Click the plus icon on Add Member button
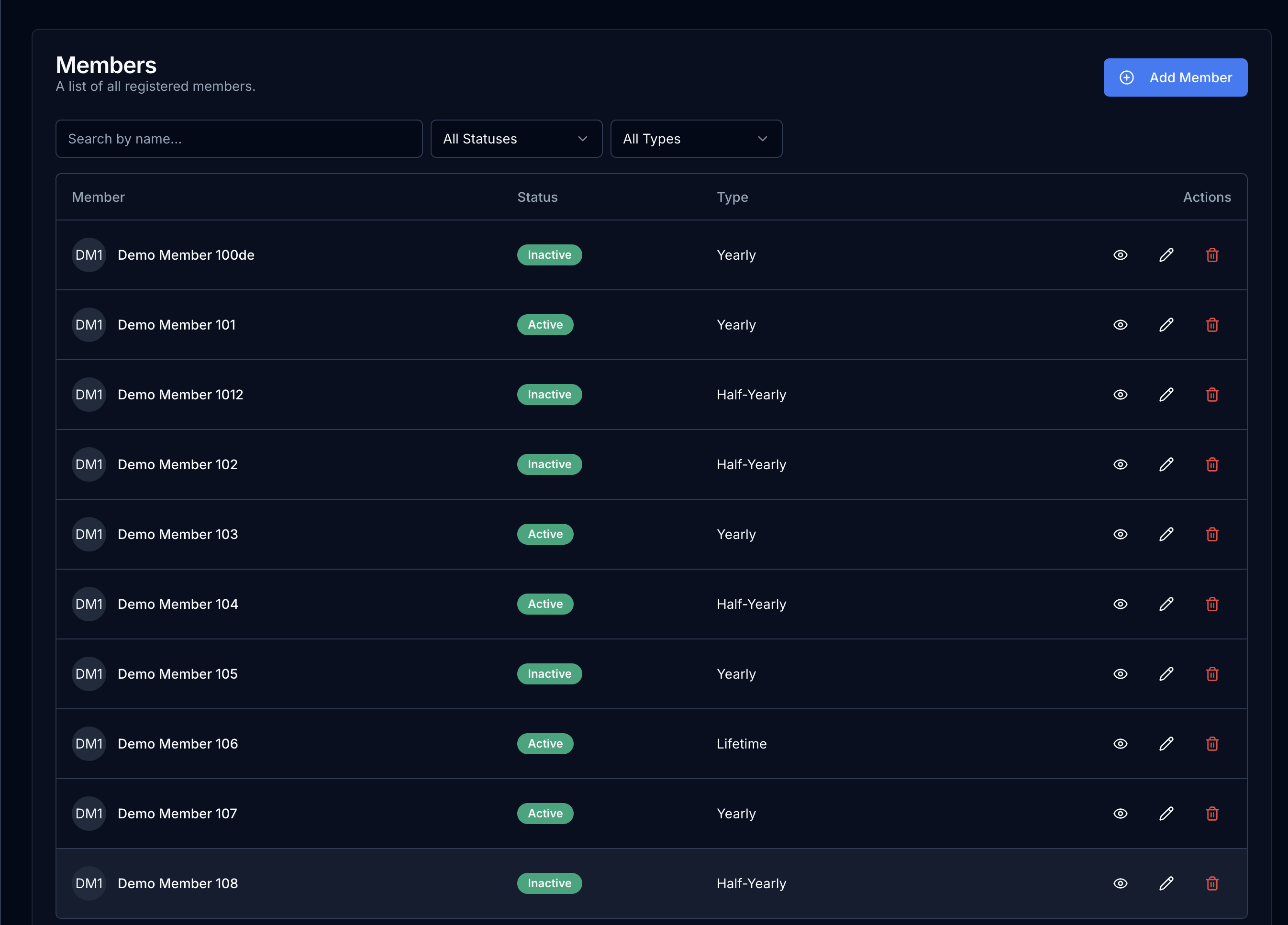 tap(1127, 77)
